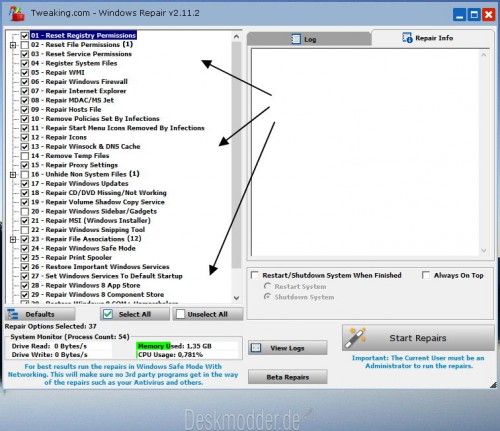Open the Beta Repairs button

click(288, 377)
